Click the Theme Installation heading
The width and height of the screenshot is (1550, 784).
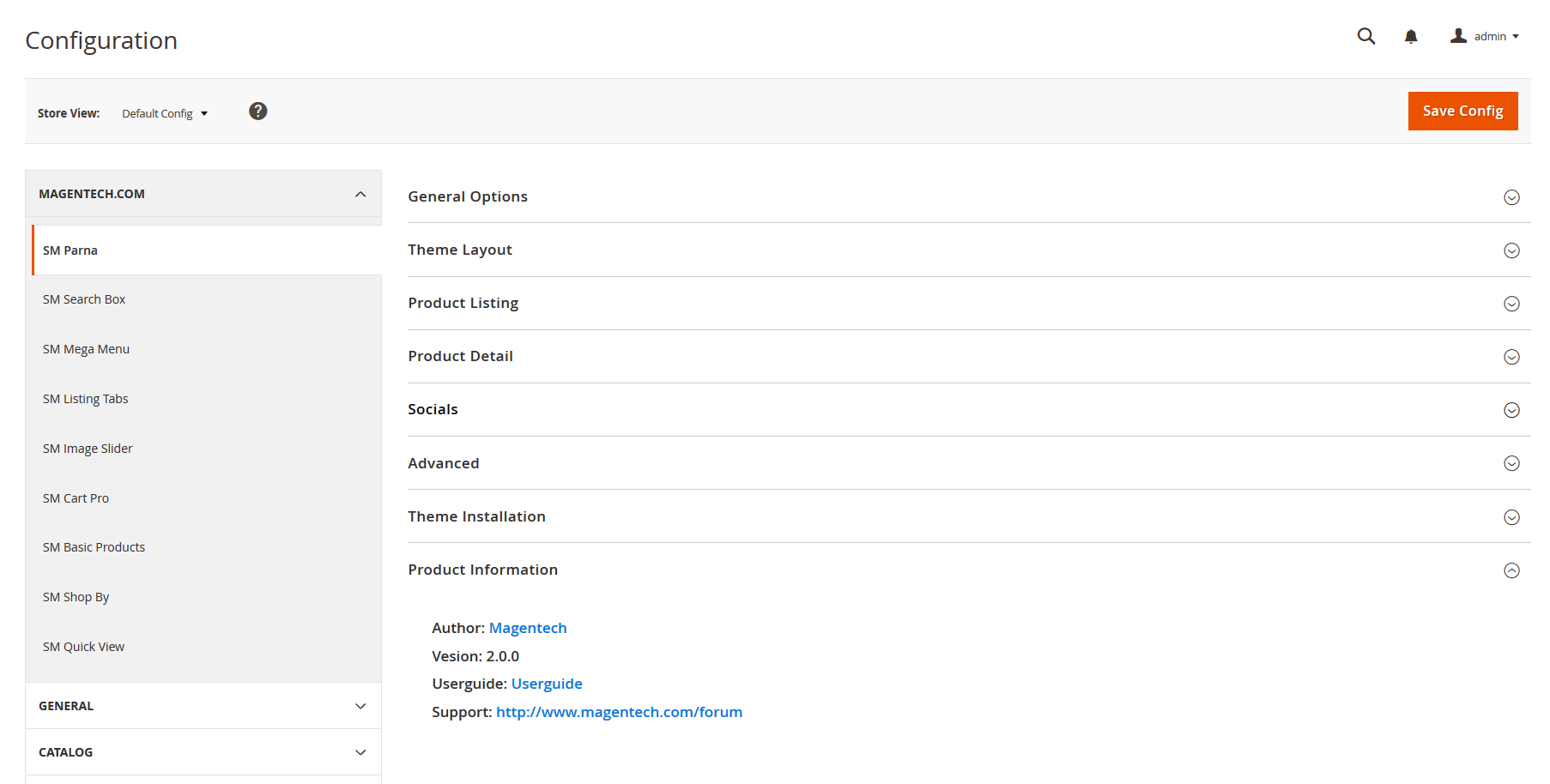pyautogui.click(x=476, y=516)
